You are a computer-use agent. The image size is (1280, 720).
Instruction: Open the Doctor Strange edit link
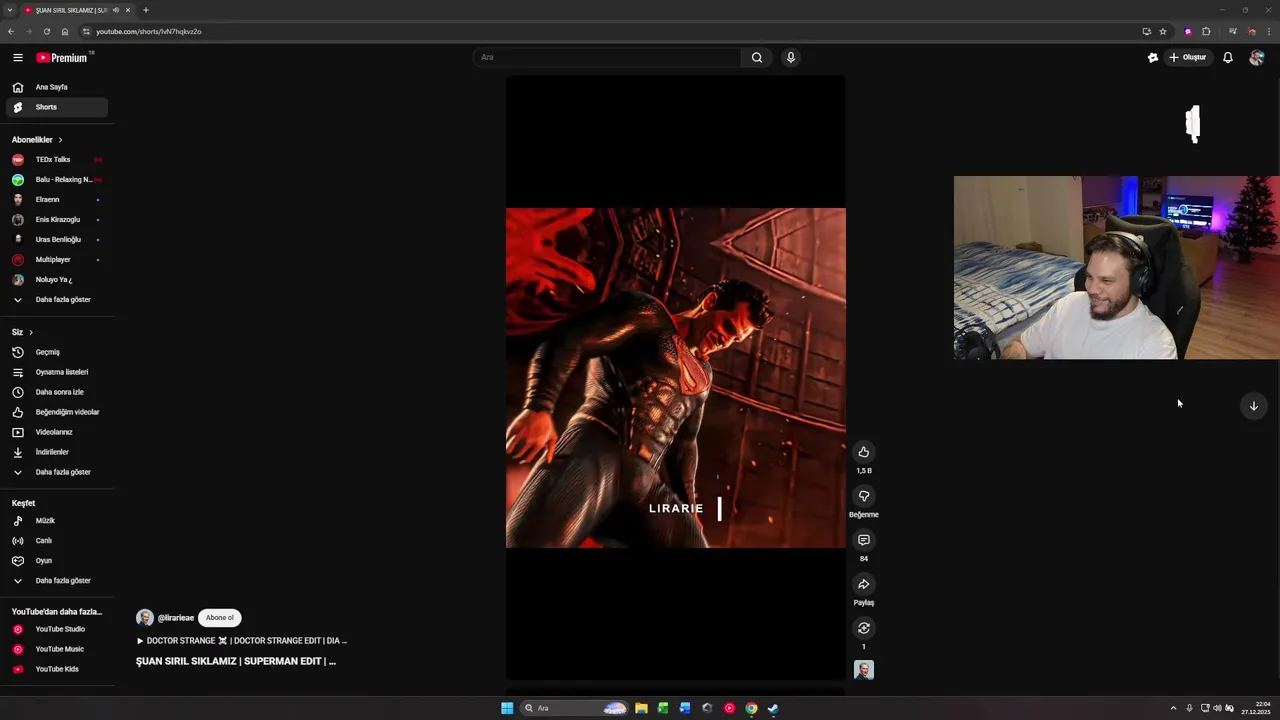[x=242, y=641]
